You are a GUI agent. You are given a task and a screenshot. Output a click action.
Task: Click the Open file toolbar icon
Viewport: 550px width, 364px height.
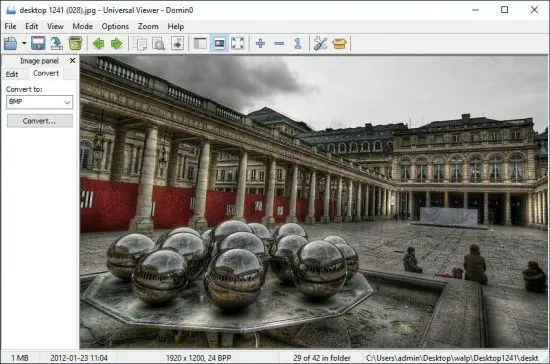pos(11,43)
